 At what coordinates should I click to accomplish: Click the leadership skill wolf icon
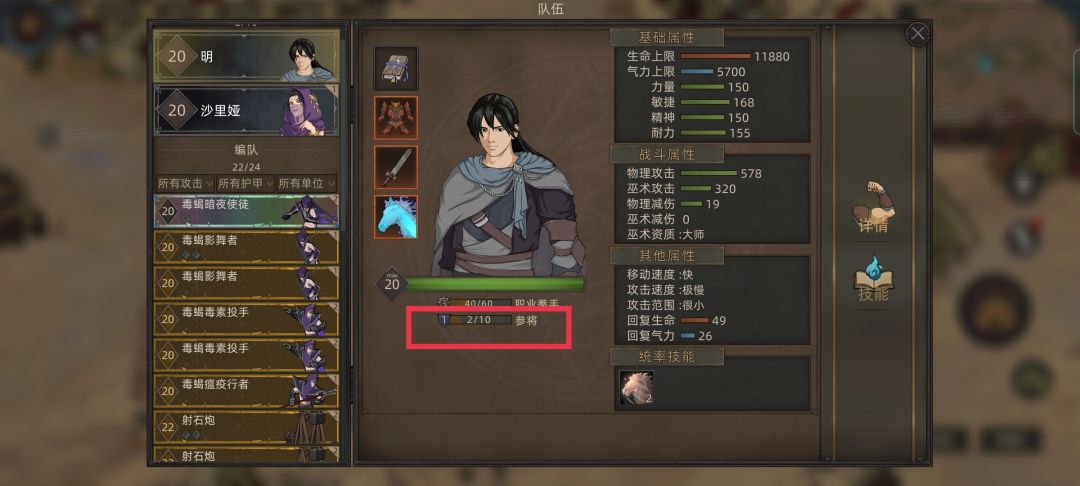[636, 388]
